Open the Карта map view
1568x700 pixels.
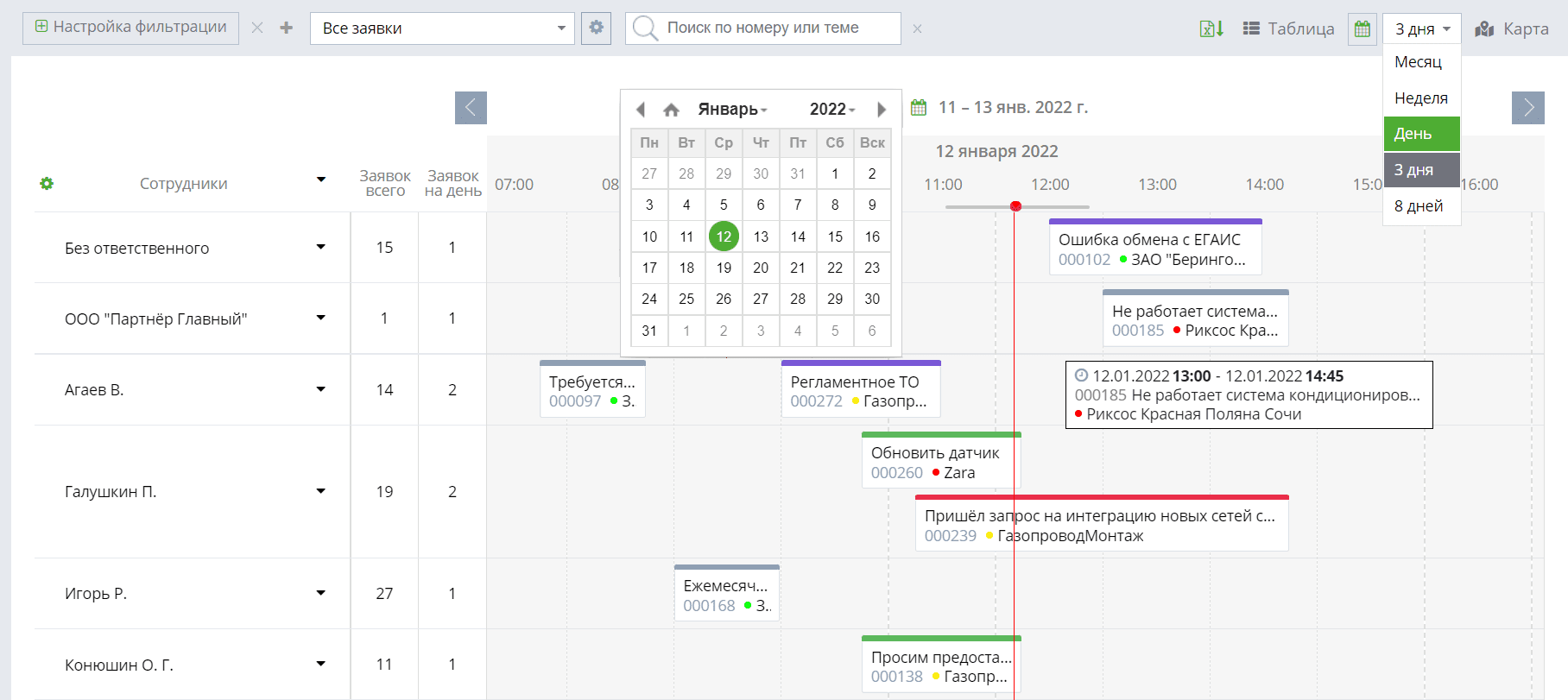click(x=1512, y=28)
